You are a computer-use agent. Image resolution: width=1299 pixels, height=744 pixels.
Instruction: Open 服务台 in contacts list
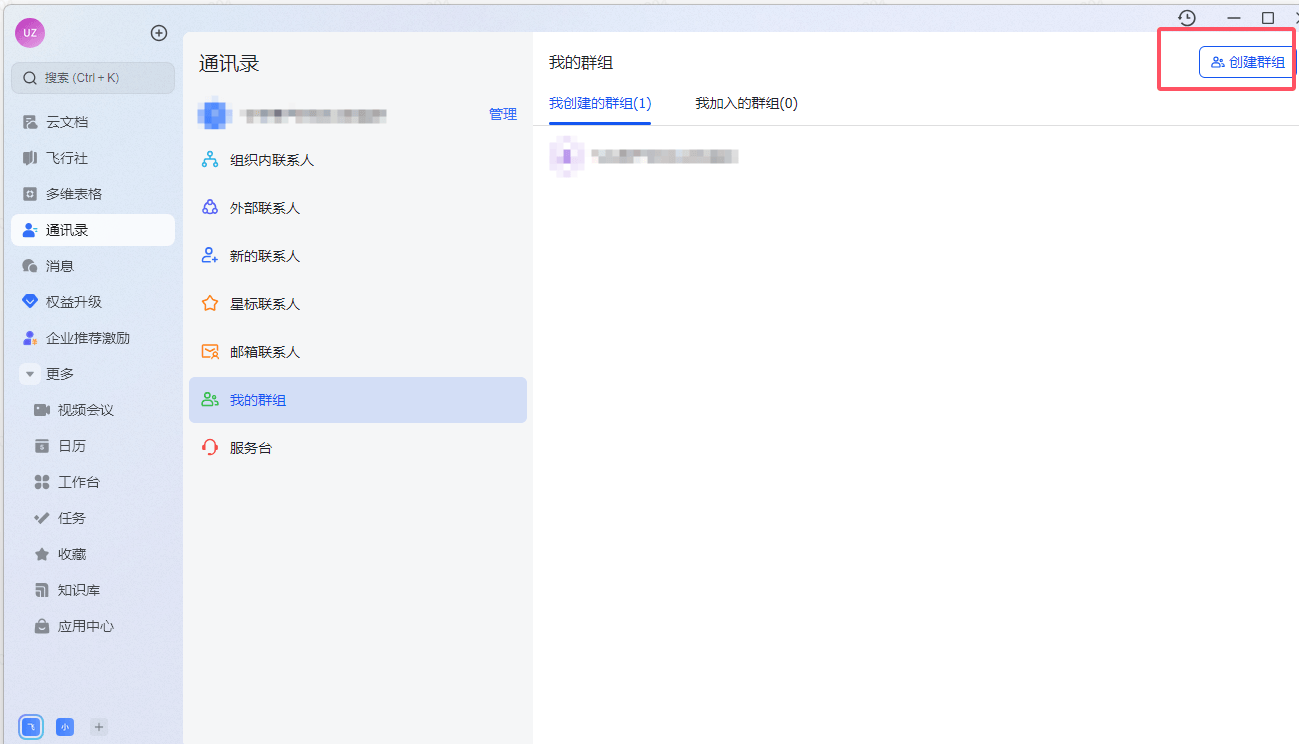click(251, 448)
